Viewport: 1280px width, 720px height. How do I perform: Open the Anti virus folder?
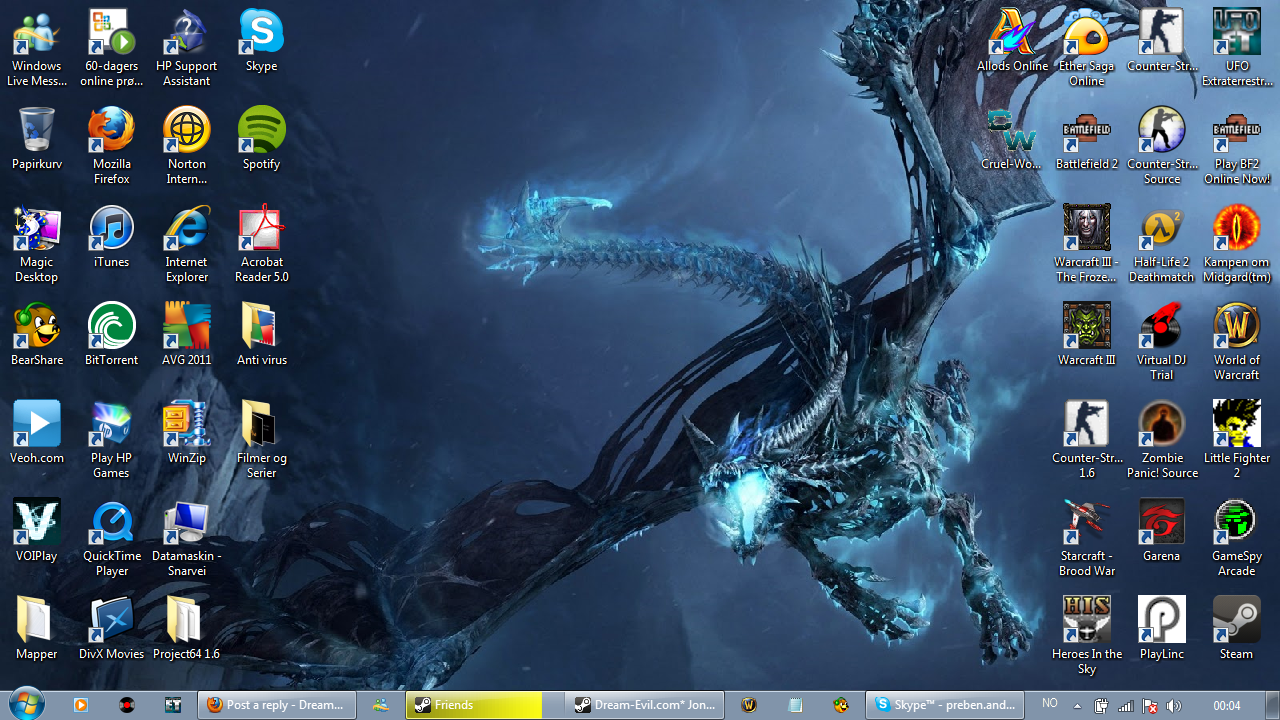click(261, 327)
